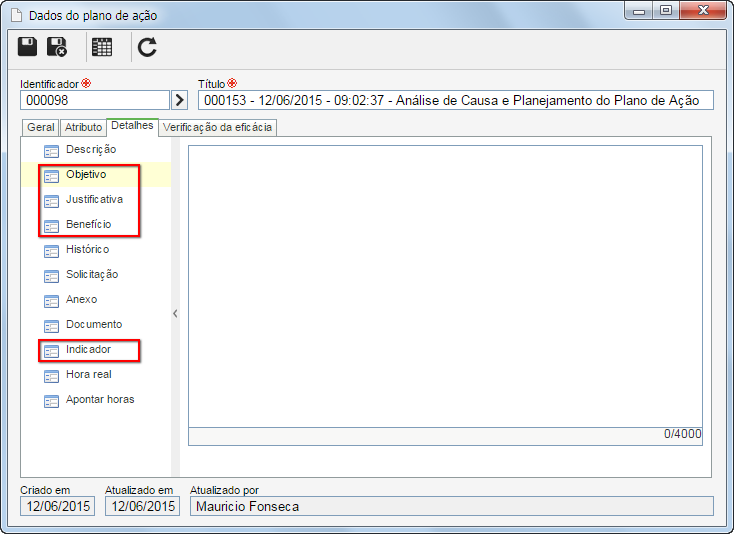Open the Justificativa section

click(x=95, y=199)
